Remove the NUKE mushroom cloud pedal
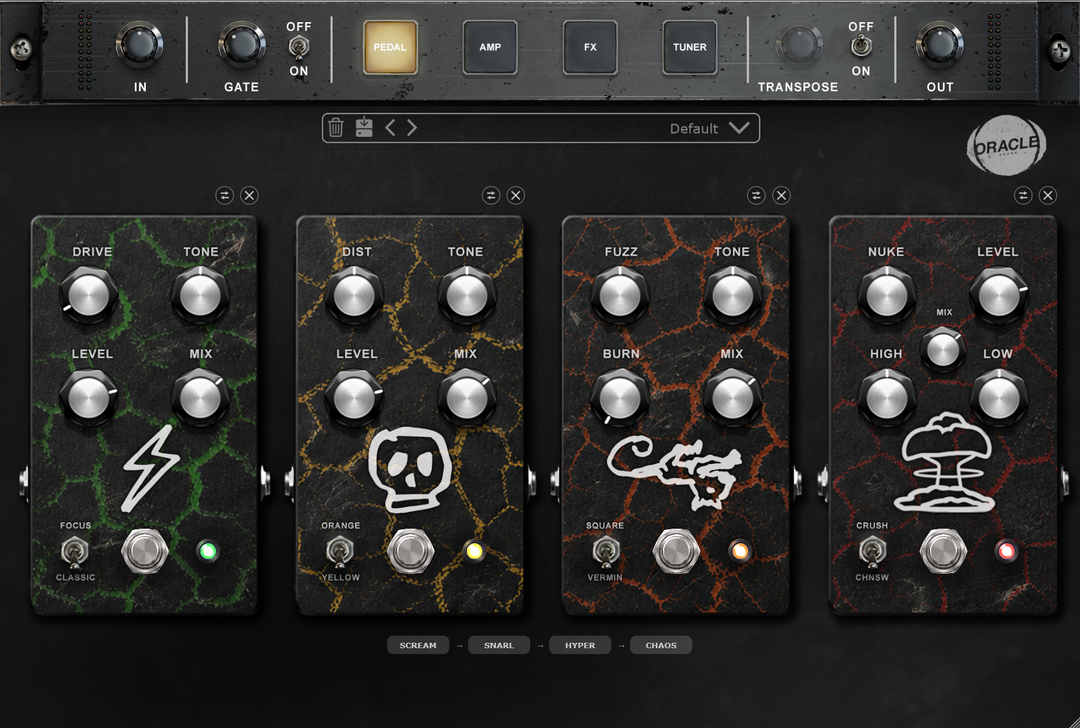Screen dimensions: 1080x728 tap(1048, 196)
